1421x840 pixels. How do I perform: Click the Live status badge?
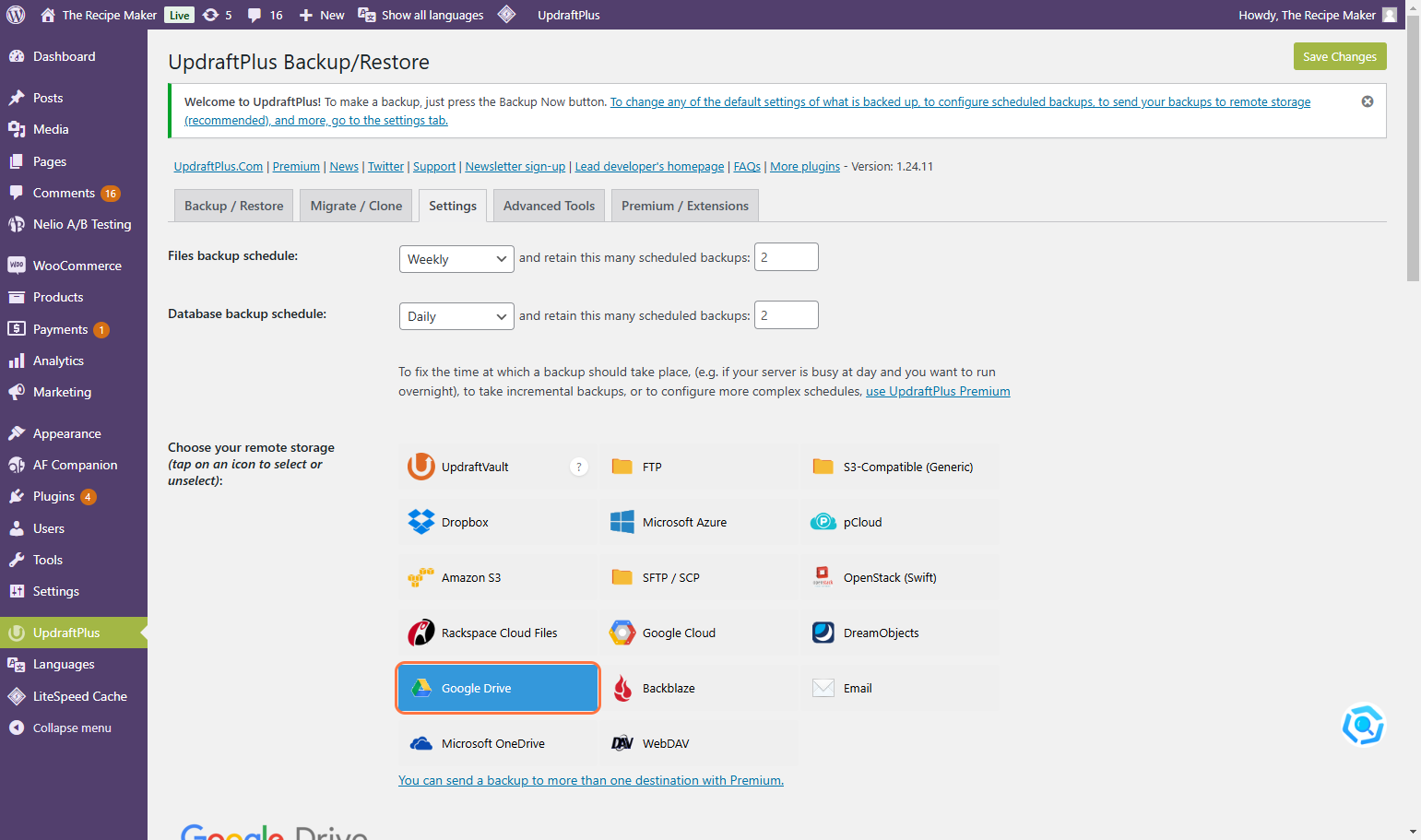(x=180, y=15)
